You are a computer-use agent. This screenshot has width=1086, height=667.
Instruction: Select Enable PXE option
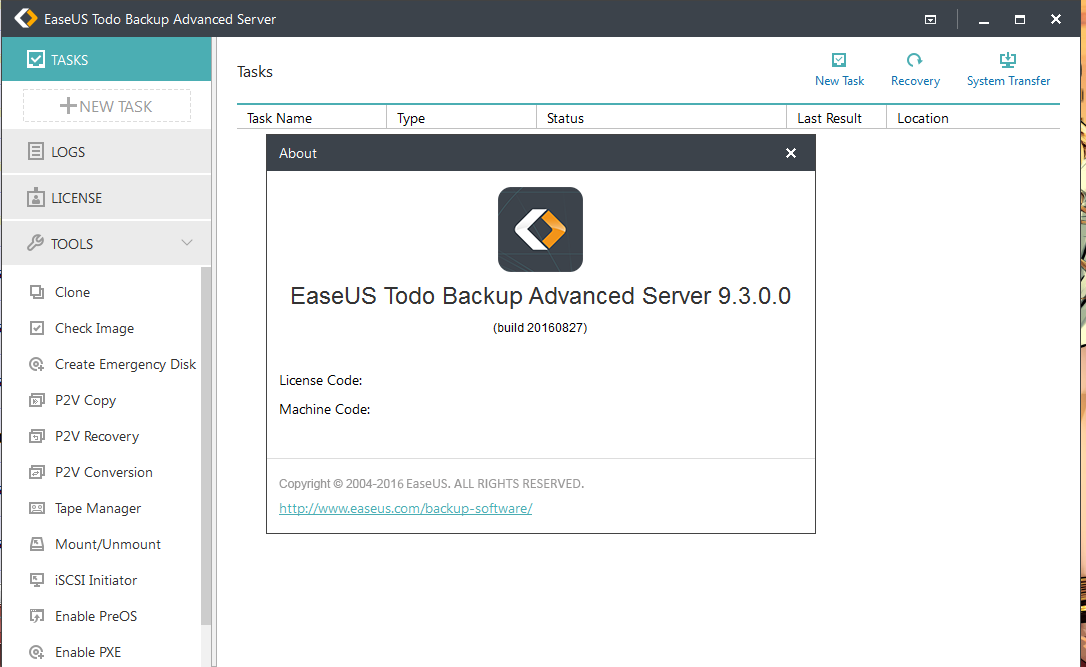point(88,652)
